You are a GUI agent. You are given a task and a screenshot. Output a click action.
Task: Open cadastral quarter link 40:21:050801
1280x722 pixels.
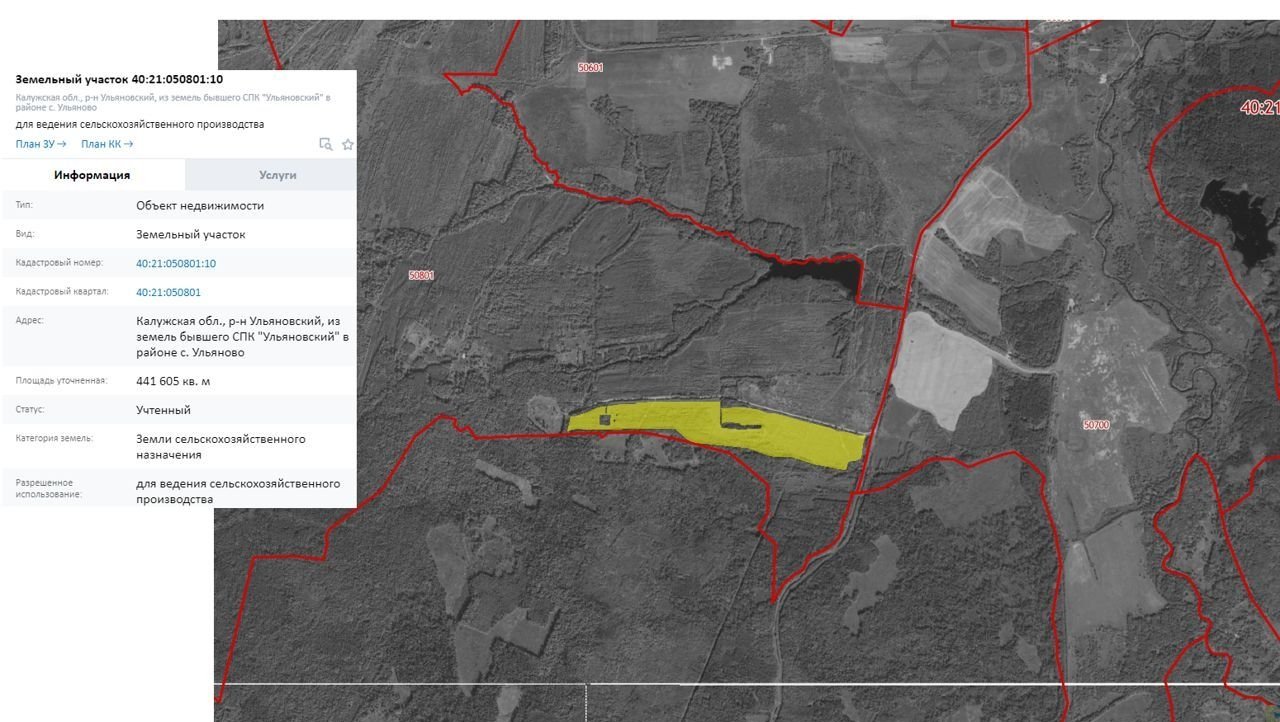click(x=168, y=293)
